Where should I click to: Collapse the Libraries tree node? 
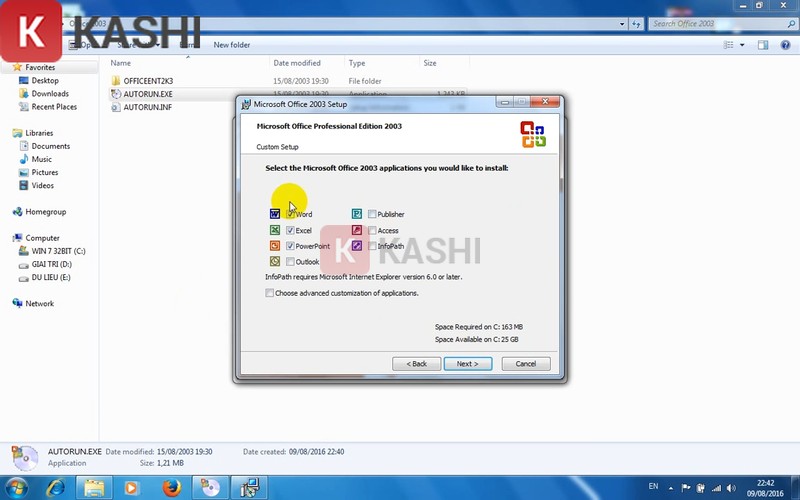pos(6,133)
